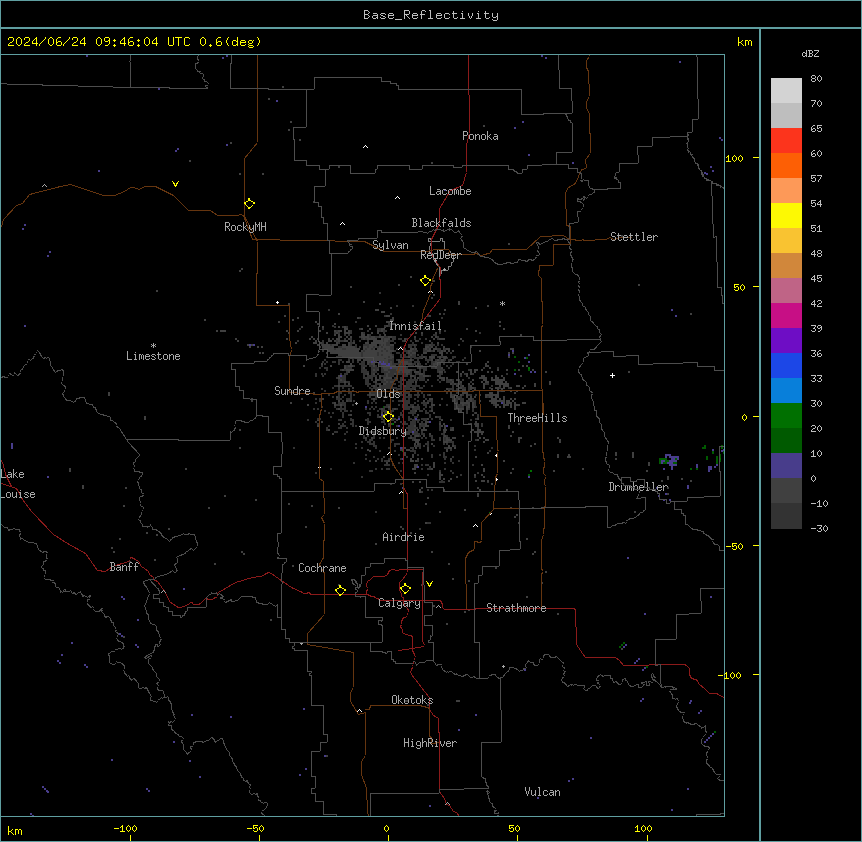Click the km unit label at top right
This screenshot has height=842, width=862.
click(x=744, y=42)
